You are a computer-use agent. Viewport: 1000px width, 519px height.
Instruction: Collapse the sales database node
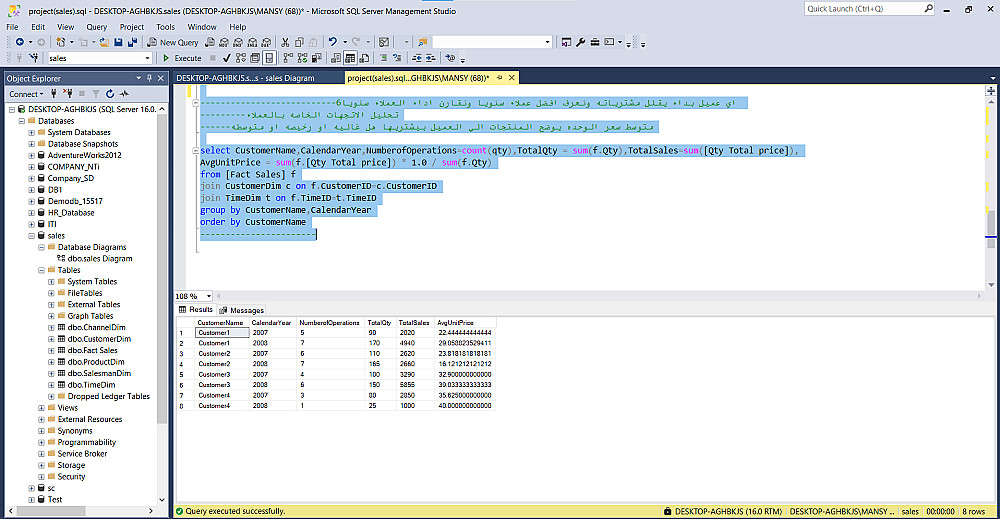click(x=30, y=236)
